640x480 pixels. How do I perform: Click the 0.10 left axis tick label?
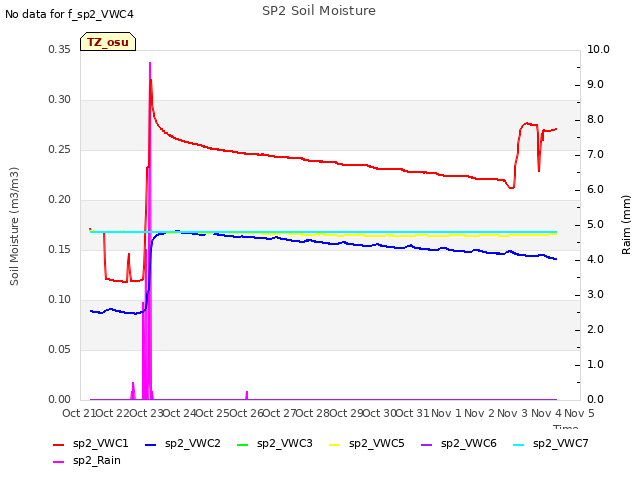(60, 300)
